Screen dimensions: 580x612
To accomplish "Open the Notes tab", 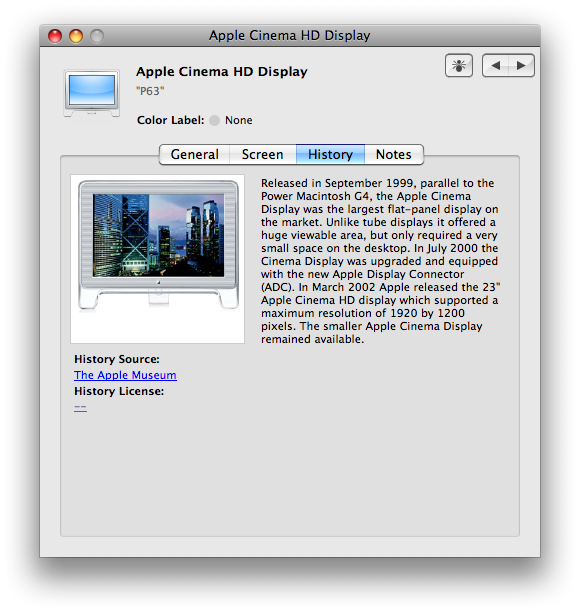I will 393,155.
